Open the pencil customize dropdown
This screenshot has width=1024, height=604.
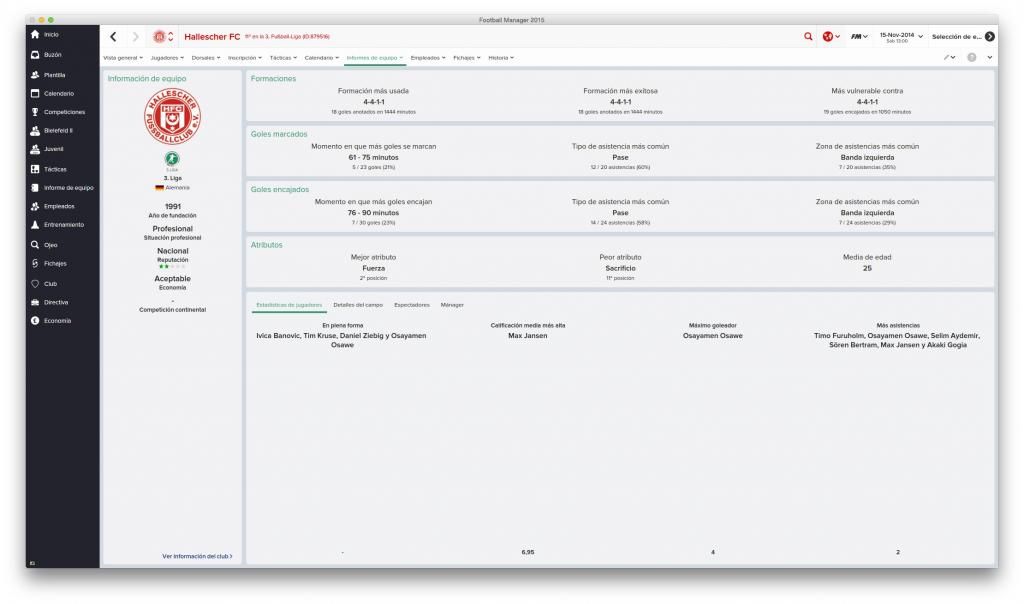click(x=949, y=57)
